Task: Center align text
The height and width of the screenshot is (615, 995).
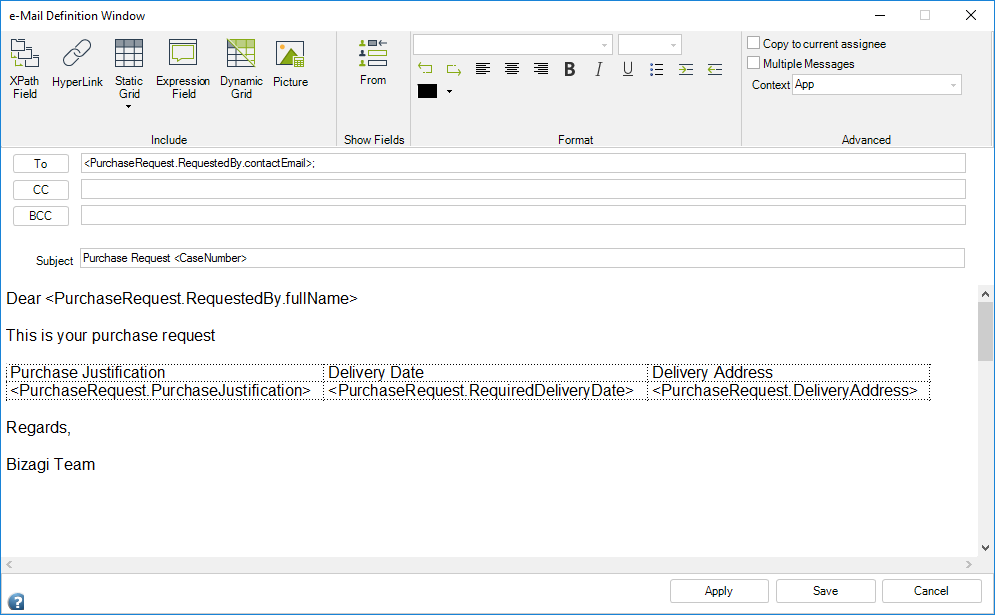Action: point(512,69)
